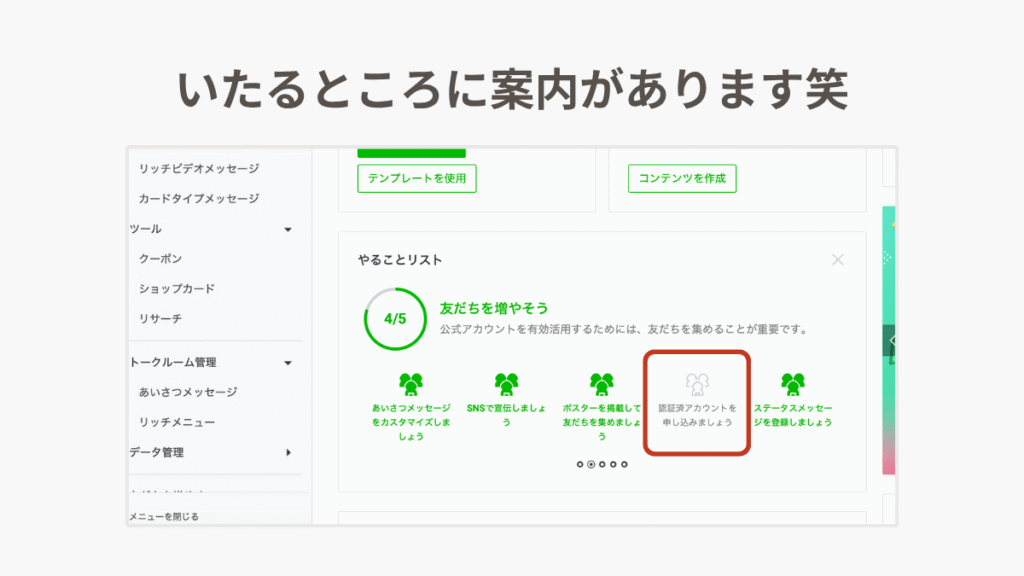Viewport: 1024px width, 576px height.
Task: Go to ショップカード in the sidebar
Action: point(177,289)
